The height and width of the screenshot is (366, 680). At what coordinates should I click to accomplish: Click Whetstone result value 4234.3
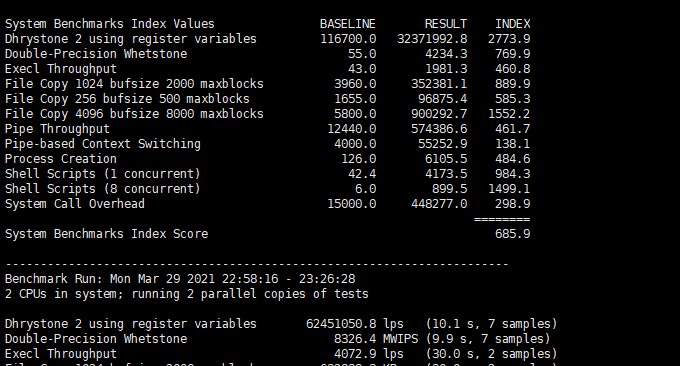point(446,54)
